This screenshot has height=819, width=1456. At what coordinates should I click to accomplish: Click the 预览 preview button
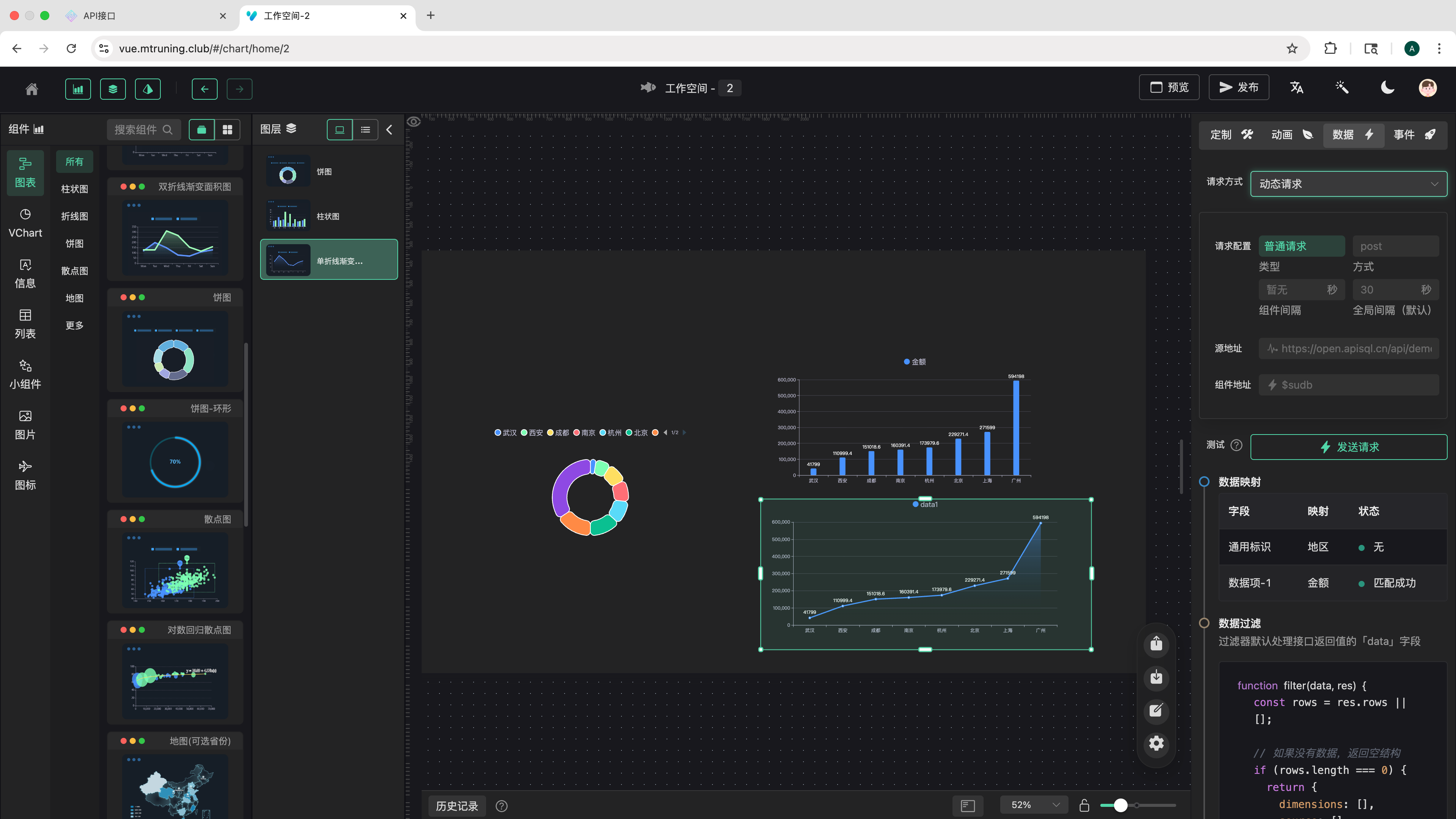coord(1169,88)
